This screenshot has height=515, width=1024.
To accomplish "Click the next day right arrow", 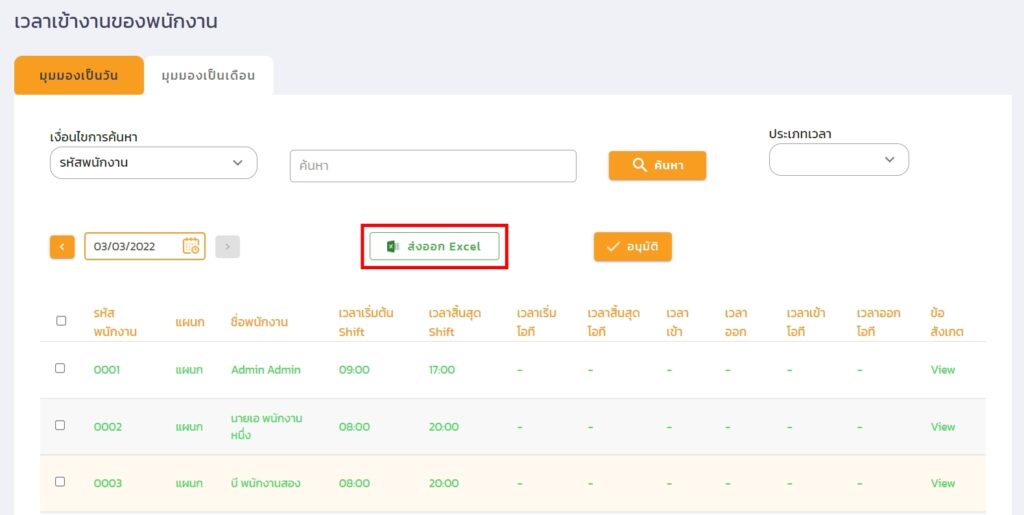I will 227,246.
